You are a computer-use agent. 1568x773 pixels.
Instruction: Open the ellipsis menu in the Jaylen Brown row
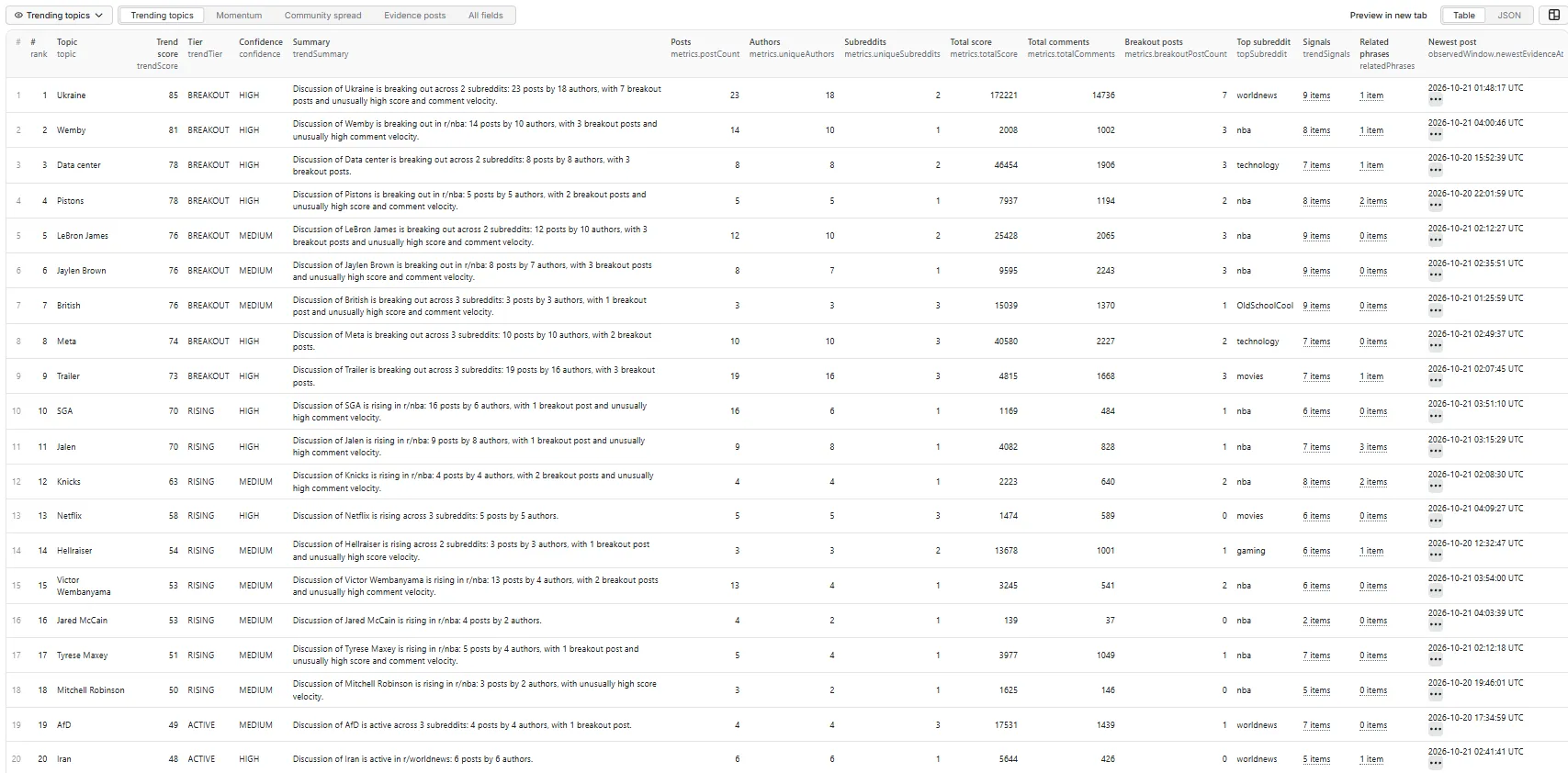(1436, 276)
